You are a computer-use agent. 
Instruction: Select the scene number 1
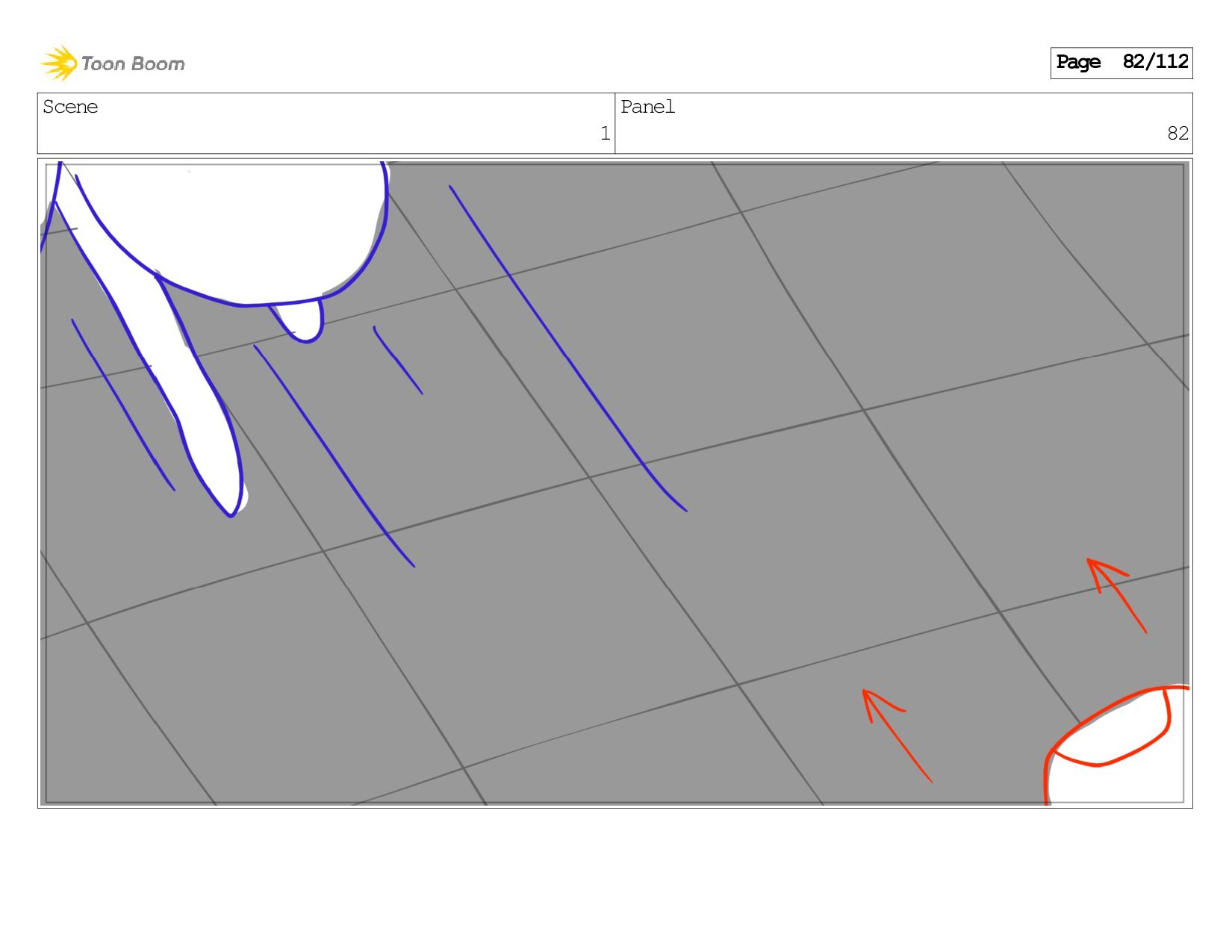[605, 134]
